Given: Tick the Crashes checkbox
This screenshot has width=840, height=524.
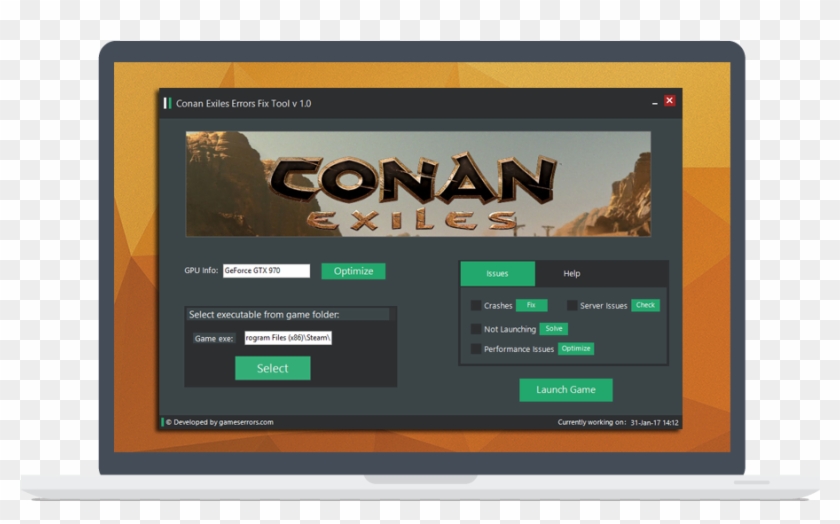Looking at the screenshot, I should click(x=475, y=305).
